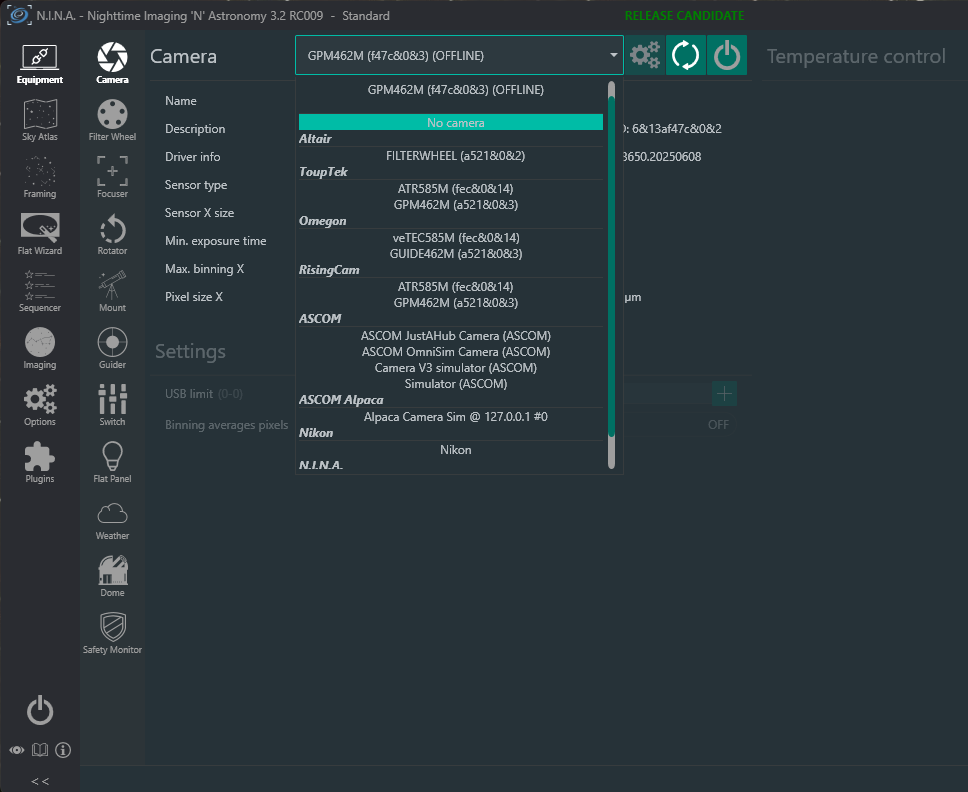The width and height of the screenshot is (968, 792).
Task: Click the USB limit plus button
Action: pos(724,394)
